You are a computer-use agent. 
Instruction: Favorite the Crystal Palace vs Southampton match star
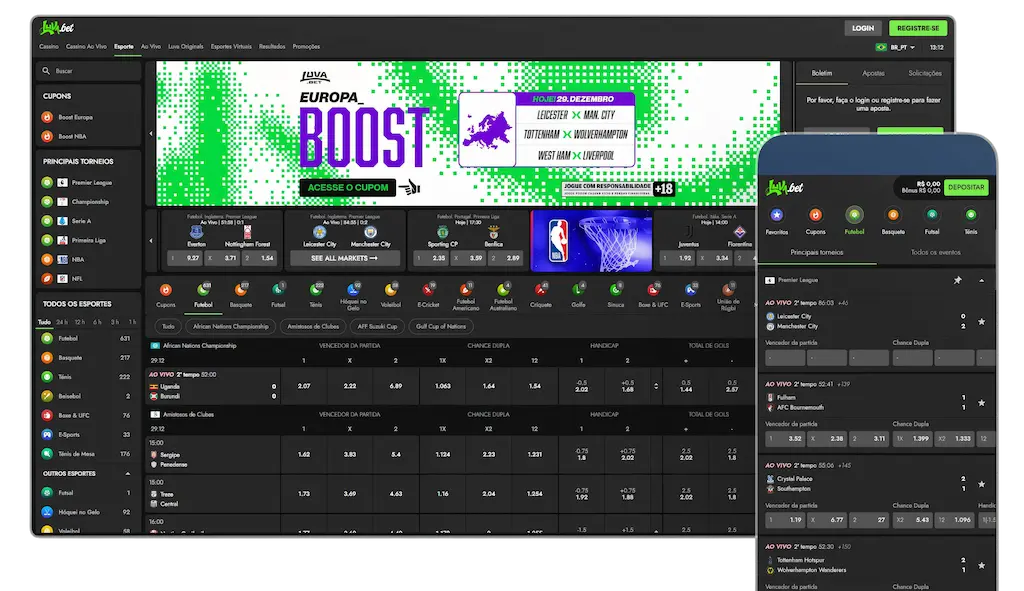click(981, 484)
